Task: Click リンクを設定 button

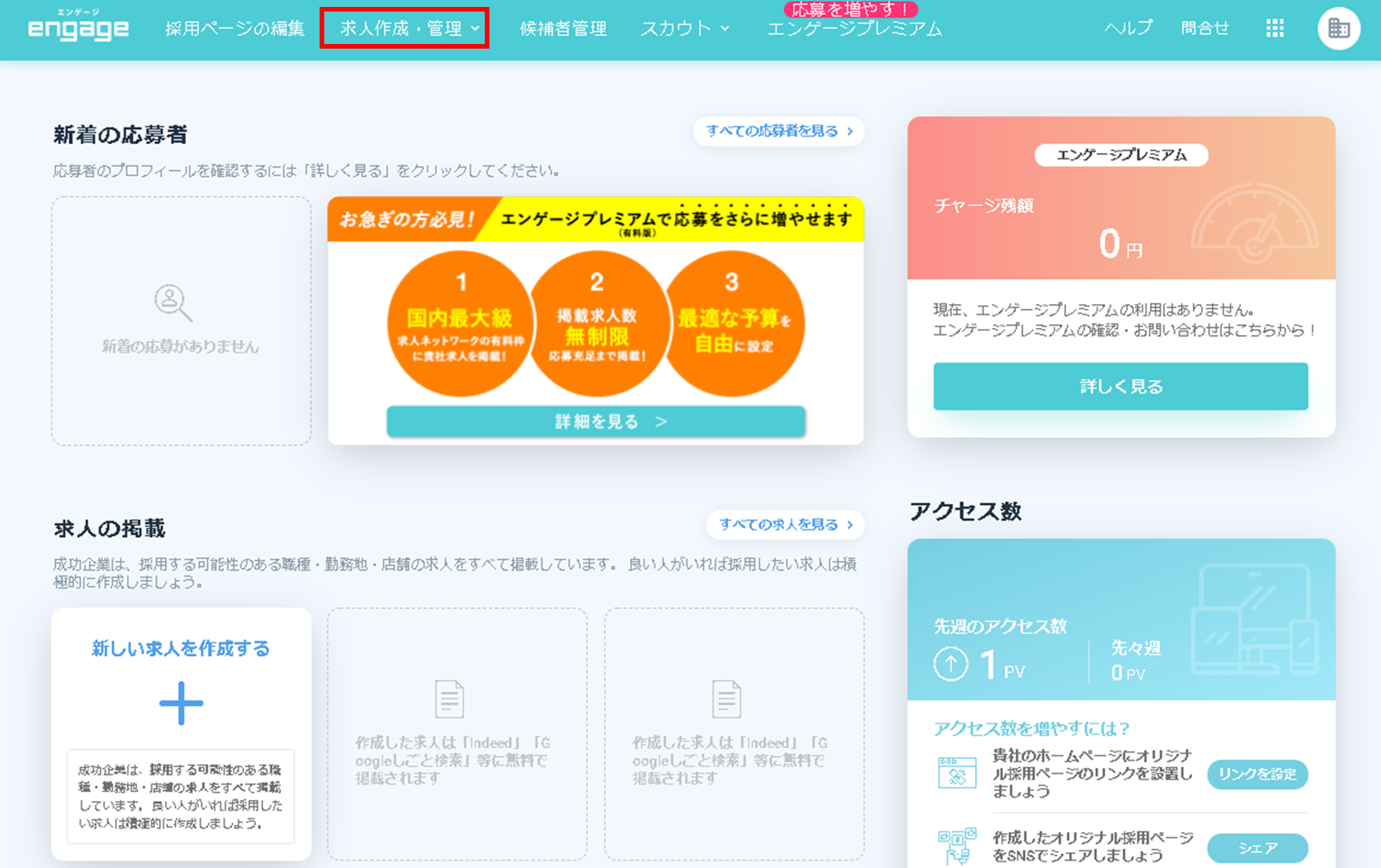Action: click(1257, 774)
